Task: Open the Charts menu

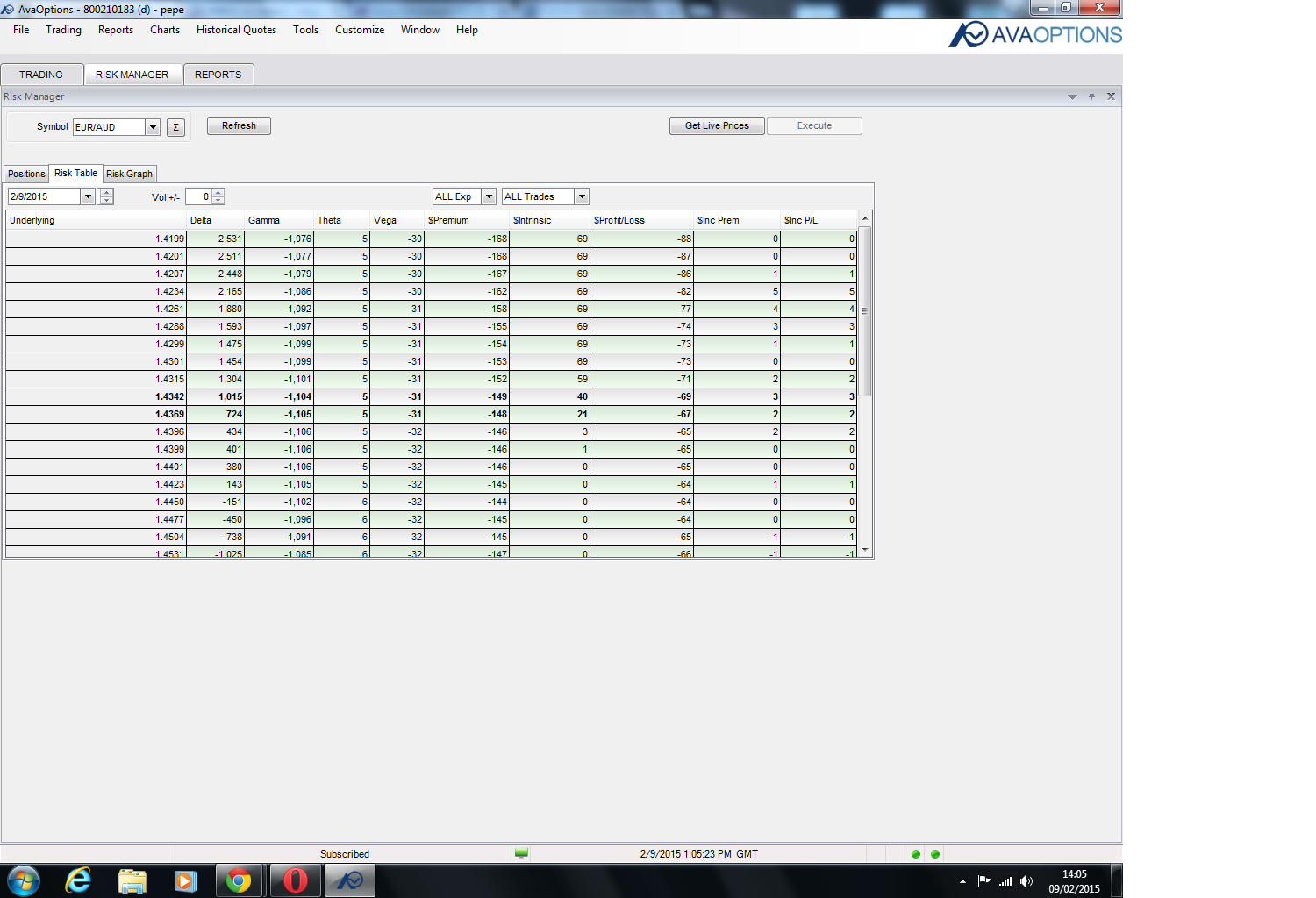Action: (x=165, y=30)
